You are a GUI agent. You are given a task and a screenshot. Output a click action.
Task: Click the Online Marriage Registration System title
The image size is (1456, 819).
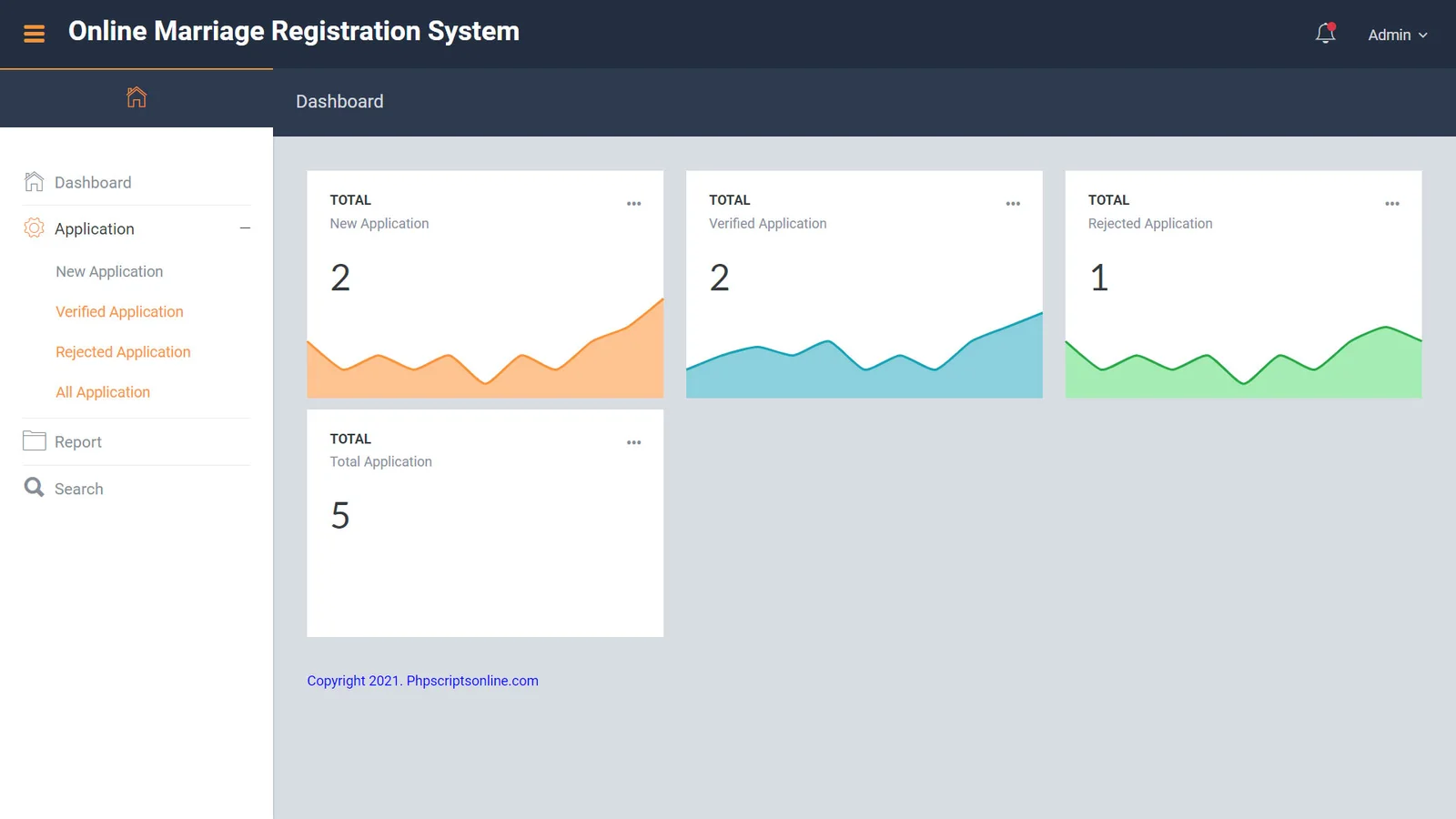point(294,31)
